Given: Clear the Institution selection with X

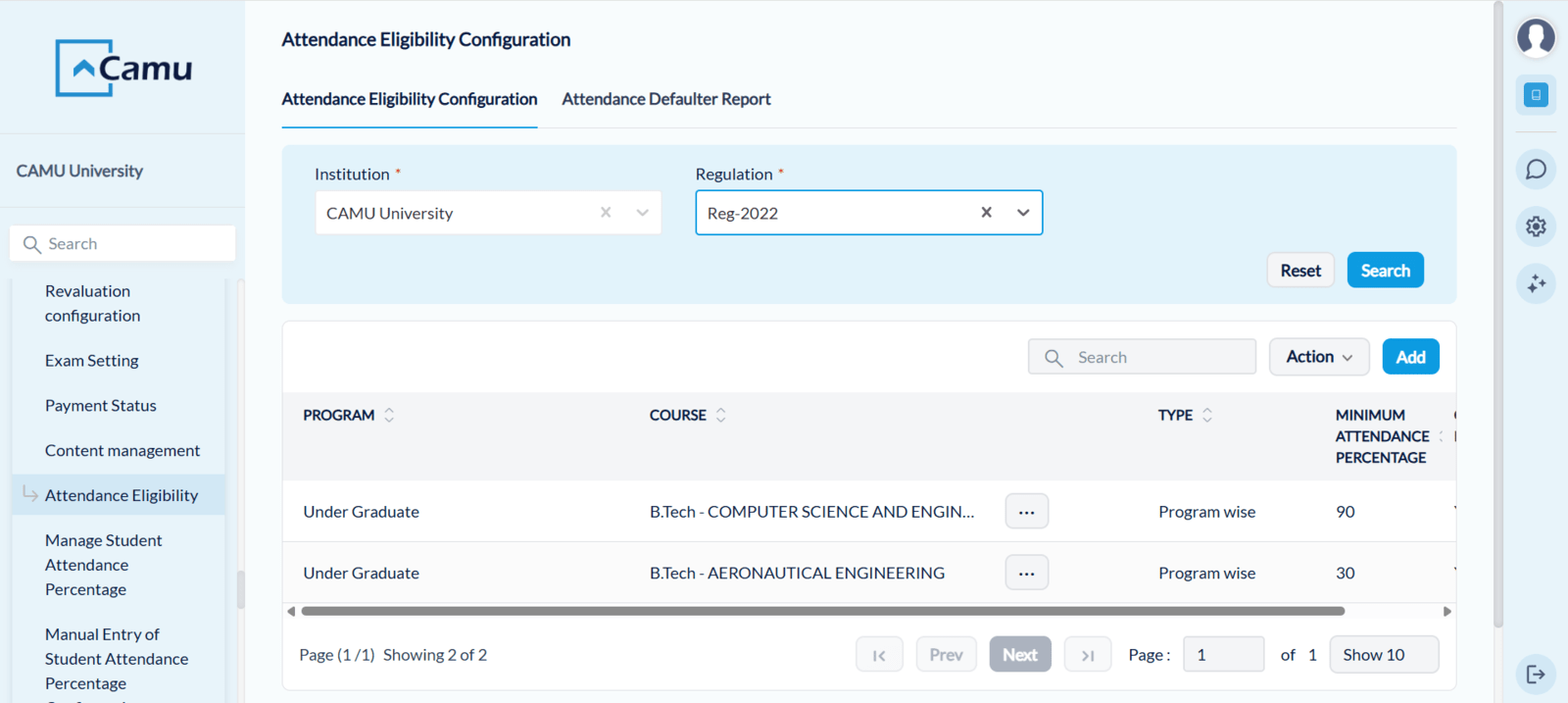Looking at the screenshot, I should pos(606,213).
